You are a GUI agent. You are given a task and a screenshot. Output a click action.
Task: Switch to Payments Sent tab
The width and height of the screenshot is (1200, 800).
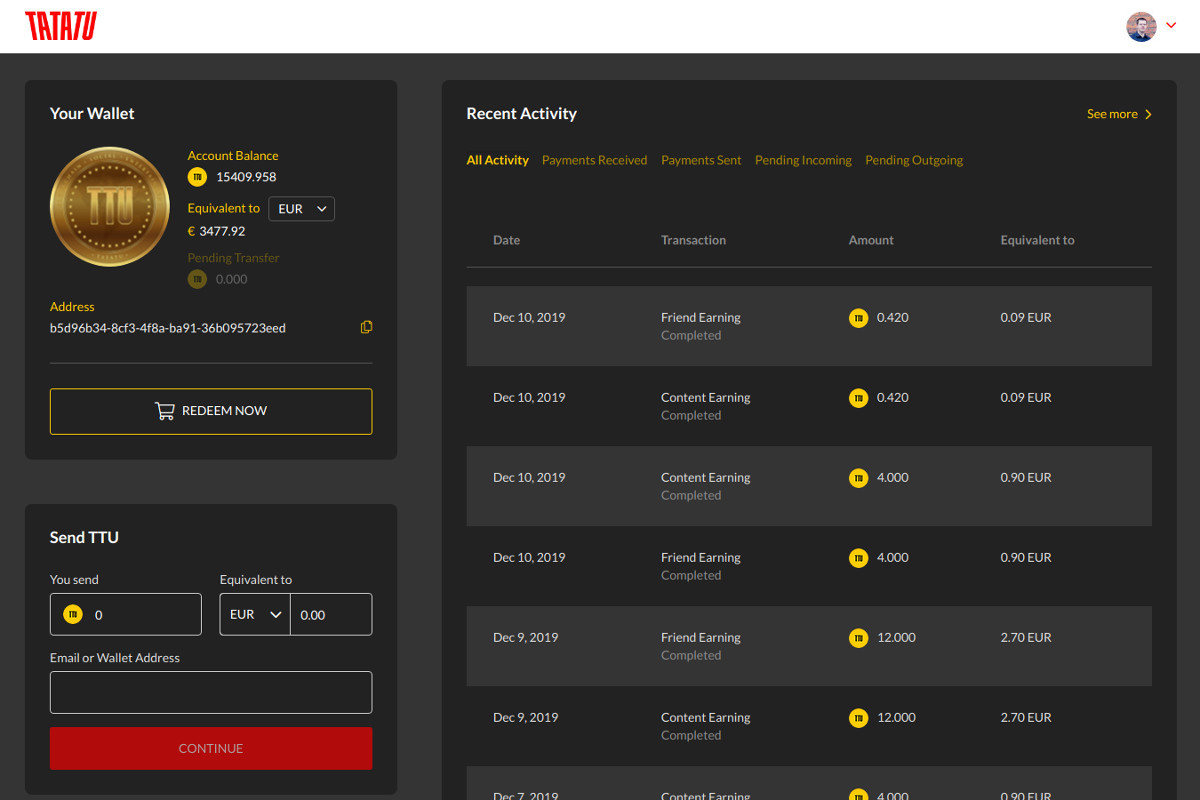coord(701,160)
